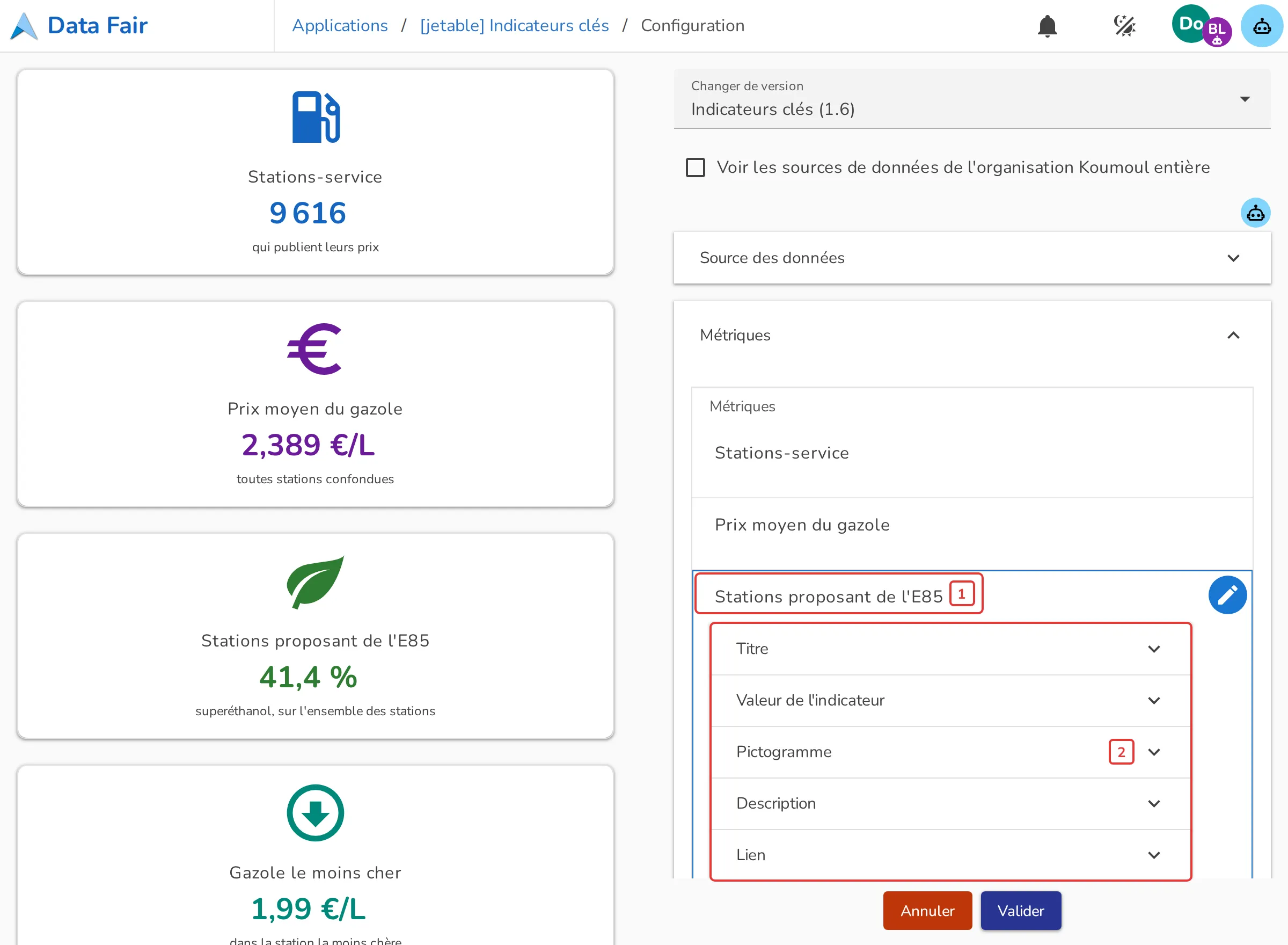The height and width of the screenshot is (945, 1288).
Task: Go to Applications breadcrumb
Action: [x=340, y=26]
